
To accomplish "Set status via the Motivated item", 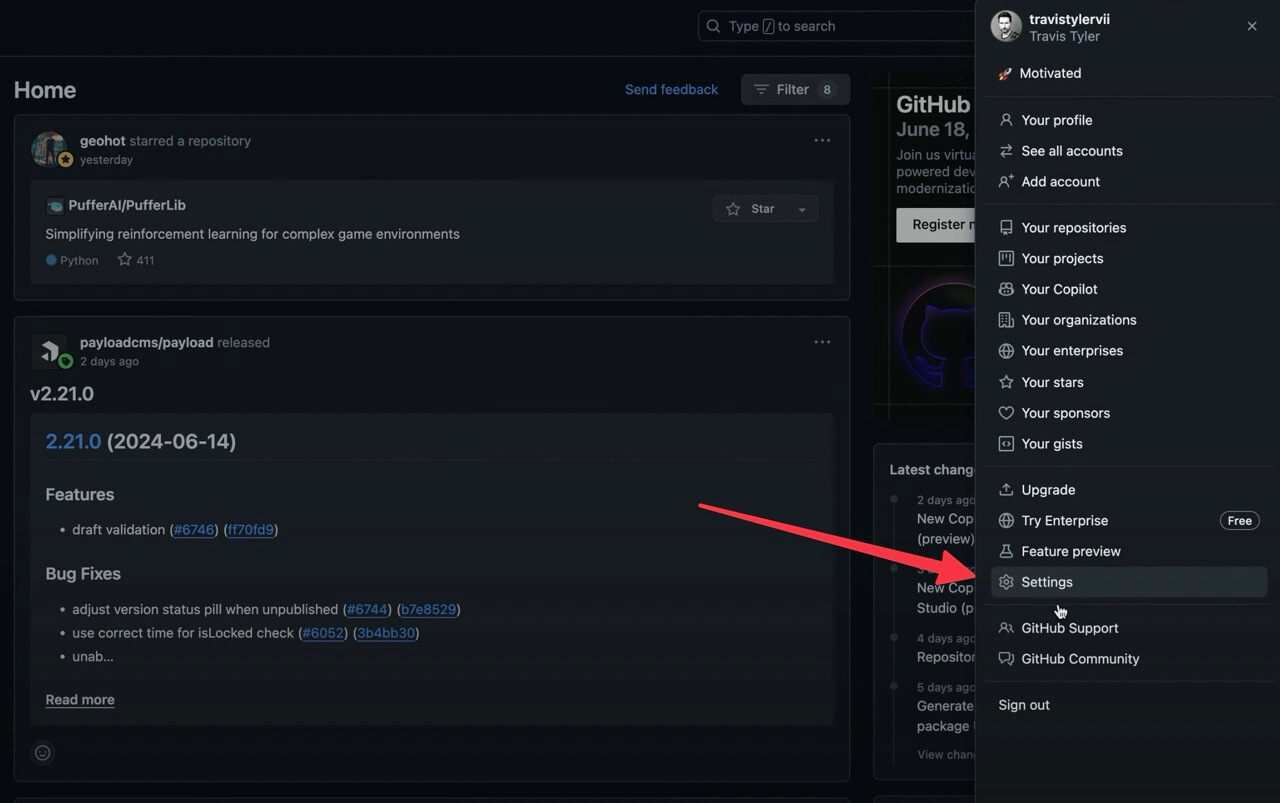I will click(x=1049, y=73).
